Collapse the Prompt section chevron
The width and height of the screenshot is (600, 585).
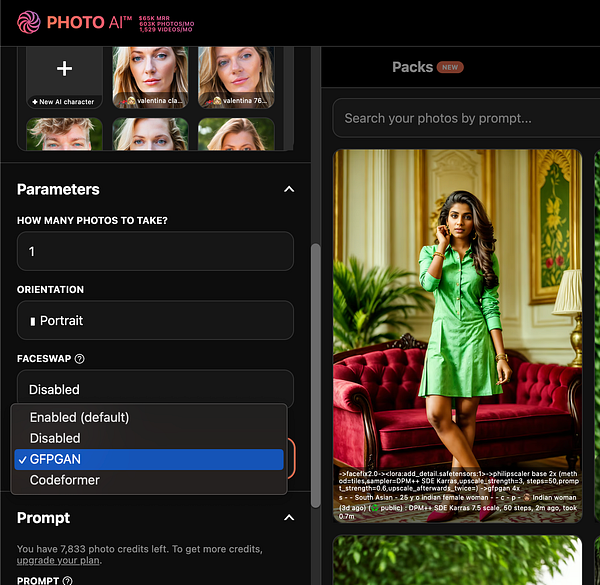[x=289, y=518]
